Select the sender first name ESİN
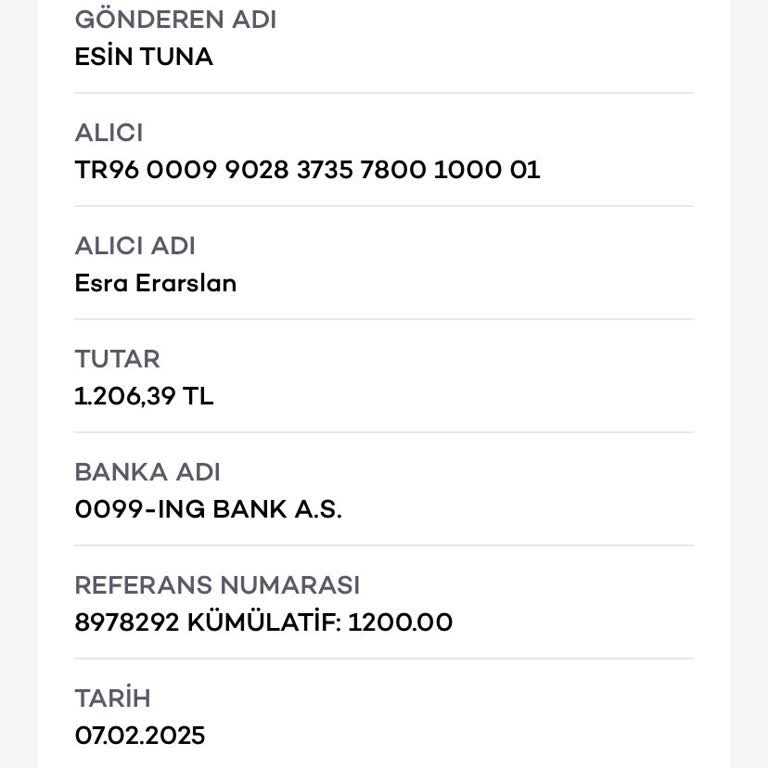This screenshot has width=768, height=768. pyautogui.click(x=105, y=57)
